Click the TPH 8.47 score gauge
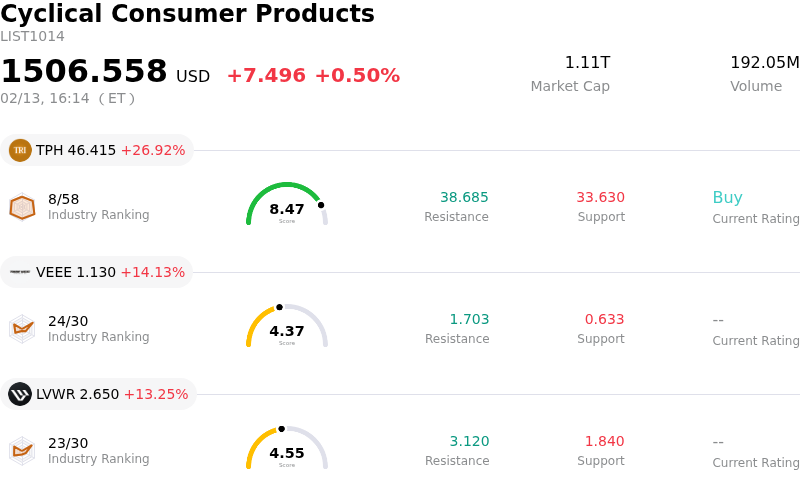Screen dimensions: 800x488 287,206
